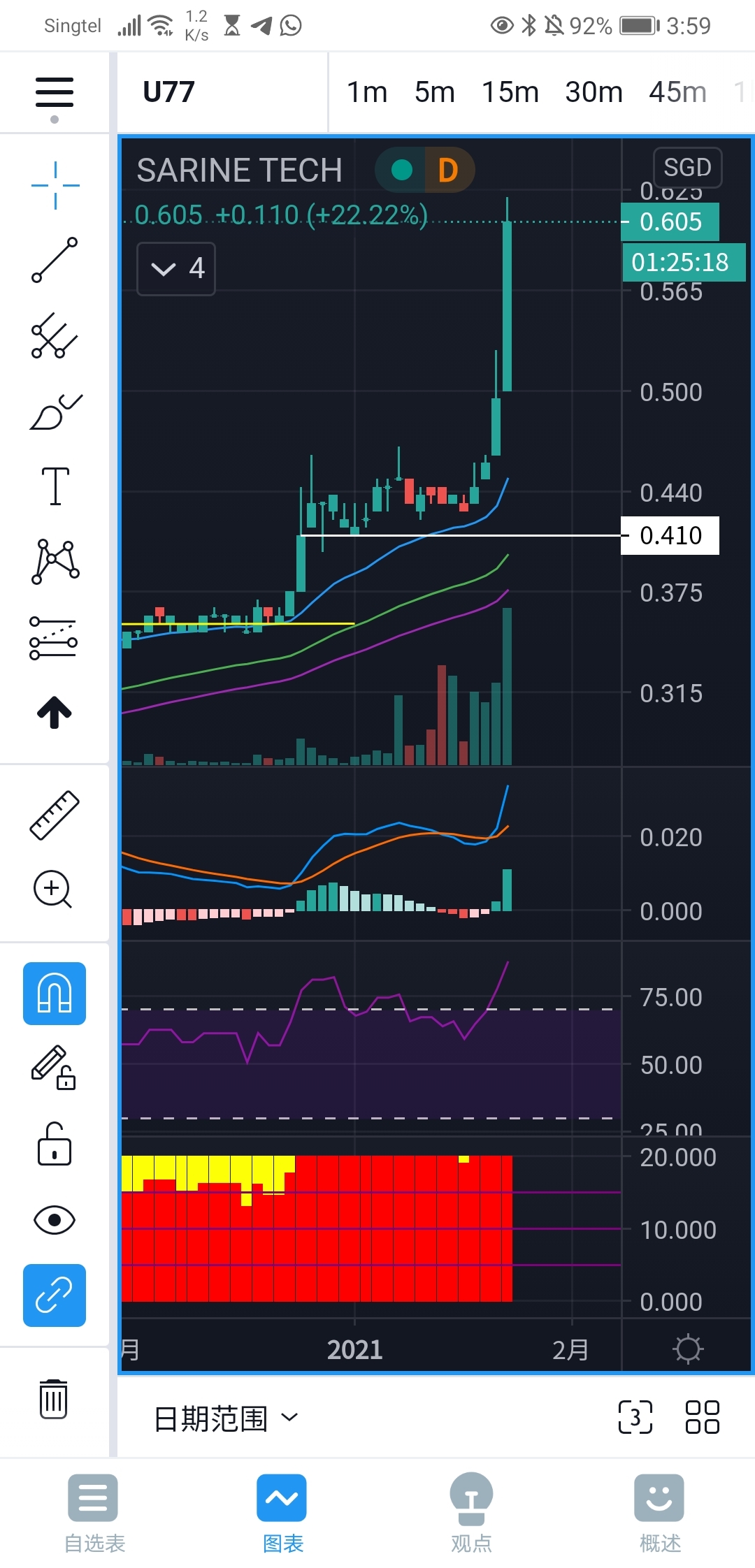The height and width of the screenshot is (1568, 755).
Task: Open chart settings gear on time axis
Action: [688, 1349]
